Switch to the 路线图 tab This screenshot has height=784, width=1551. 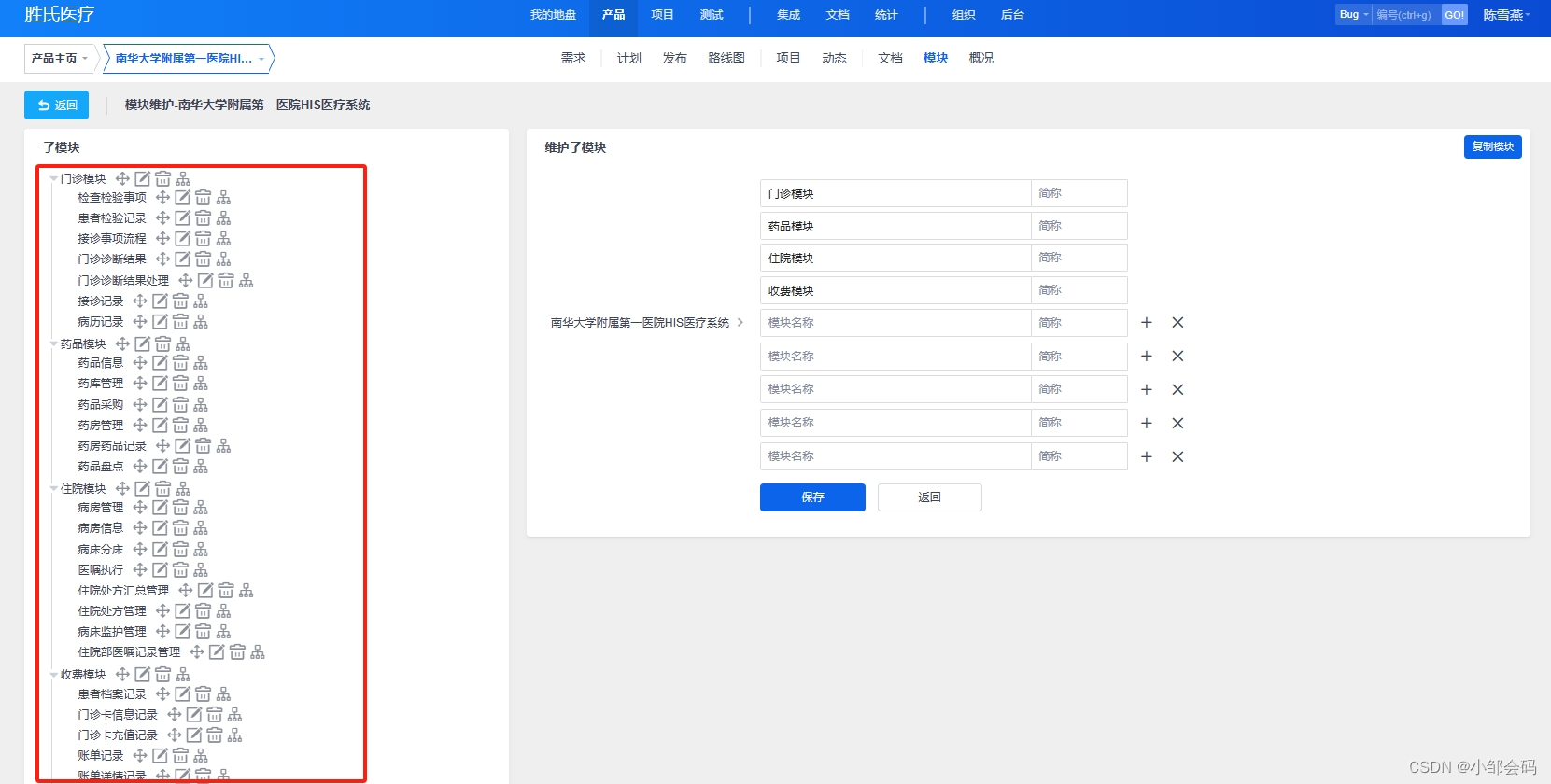click(x=726, y=58)
